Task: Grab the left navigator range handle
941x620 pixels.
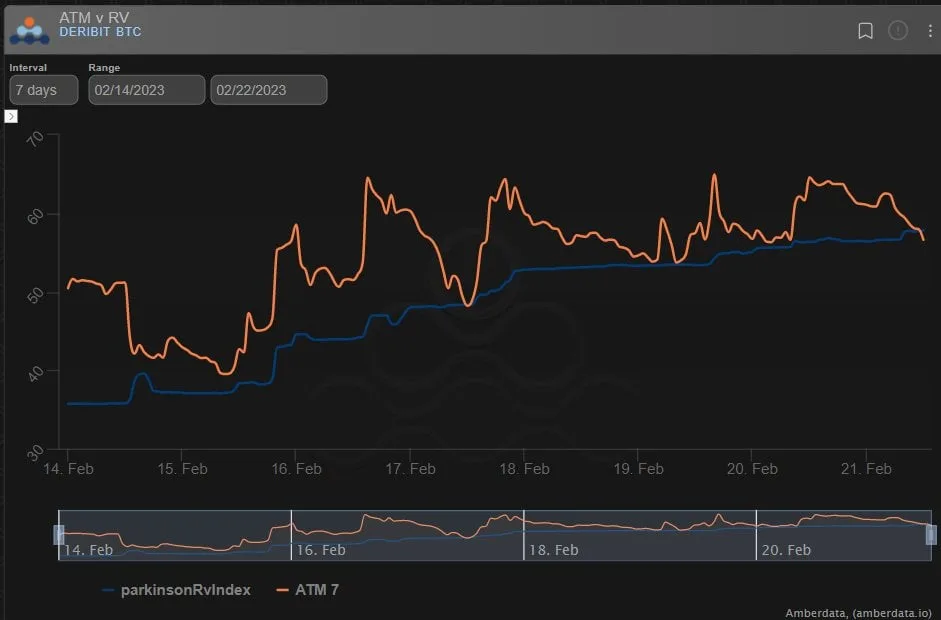Action: (x=59, y=535)
